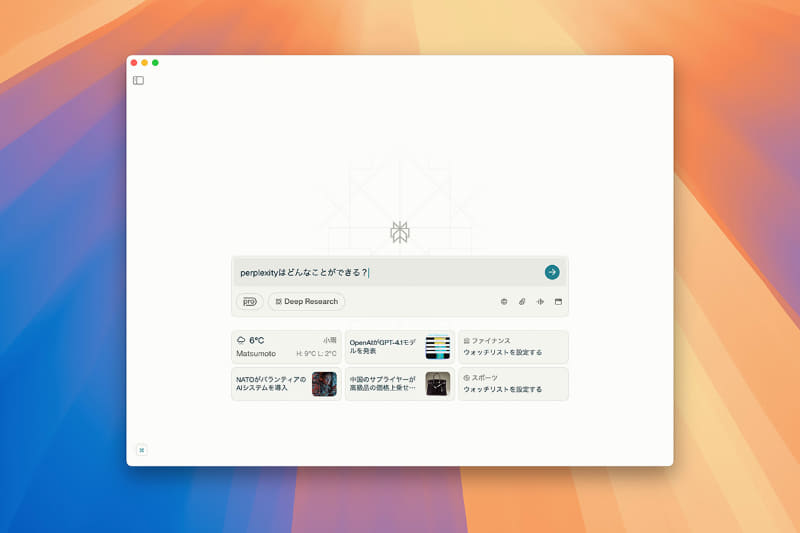Toggle the sidebar panel icon
The height and width of the screenshot is (533, 800).
tap(138, 81)
